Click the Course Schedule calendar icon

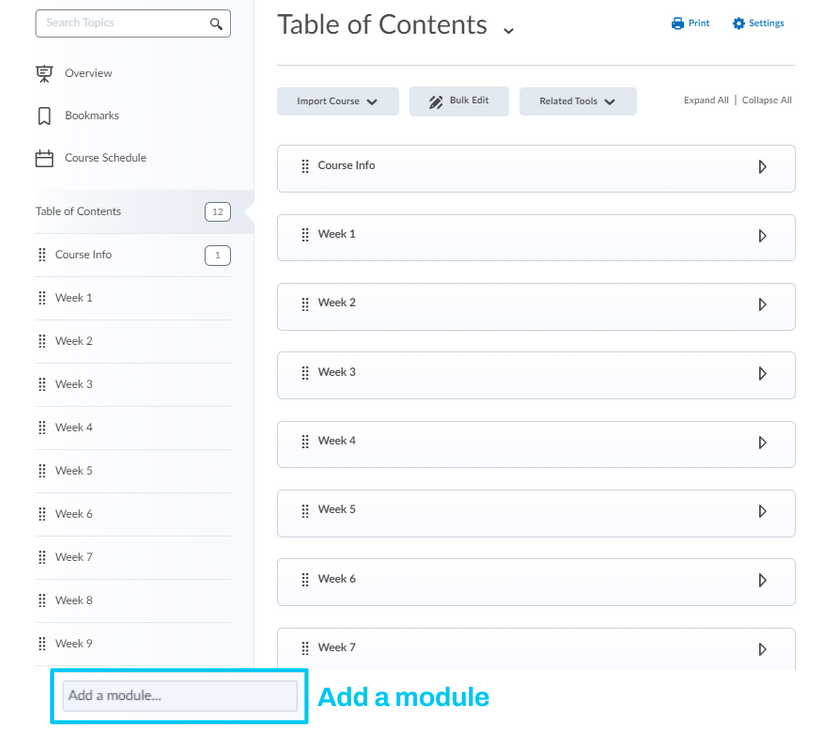(x=44, y=158)
